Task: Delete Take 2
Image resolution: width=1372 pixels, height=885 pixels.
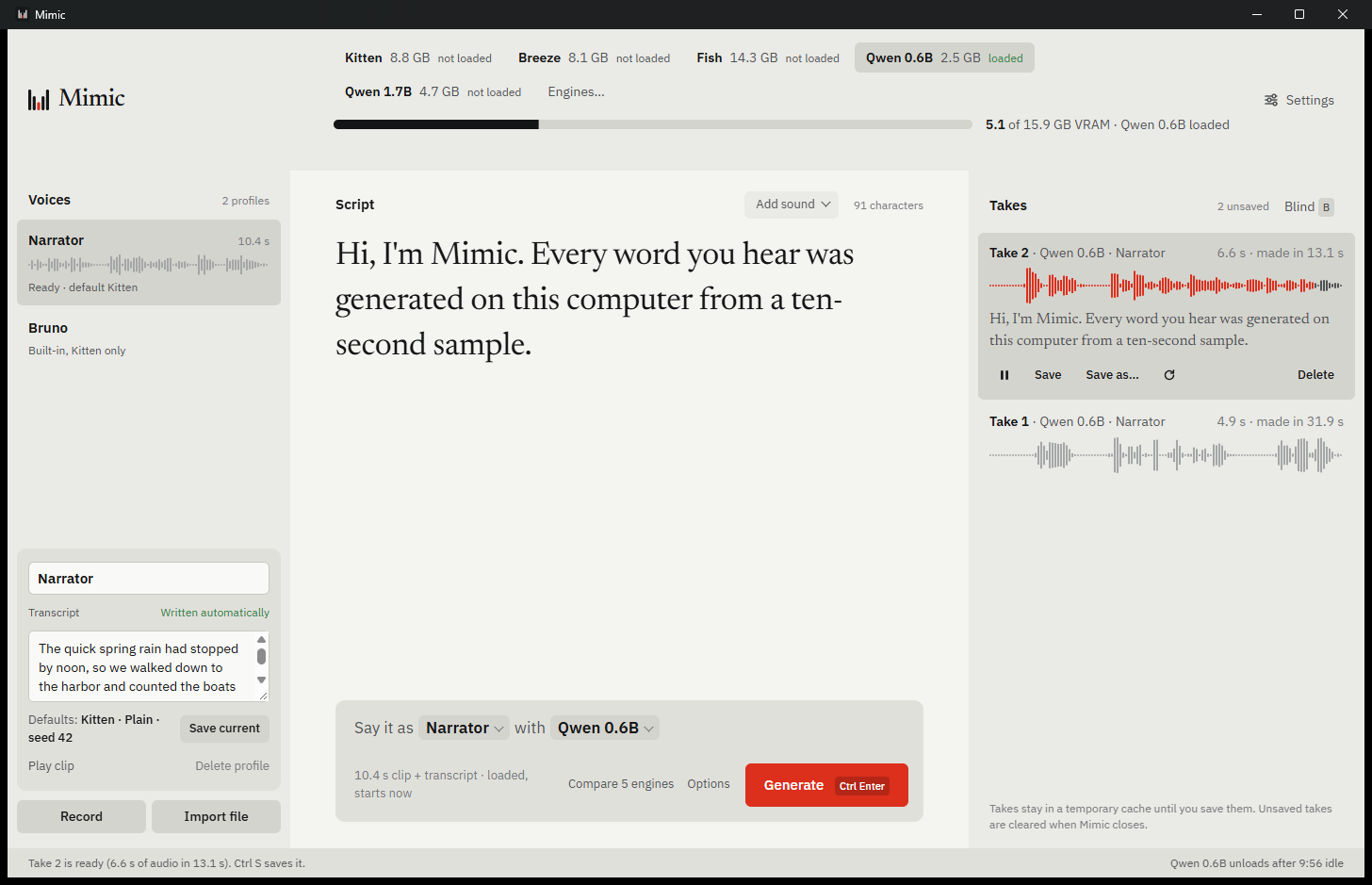Action: pyautogui.click(x=1315, y=375)
